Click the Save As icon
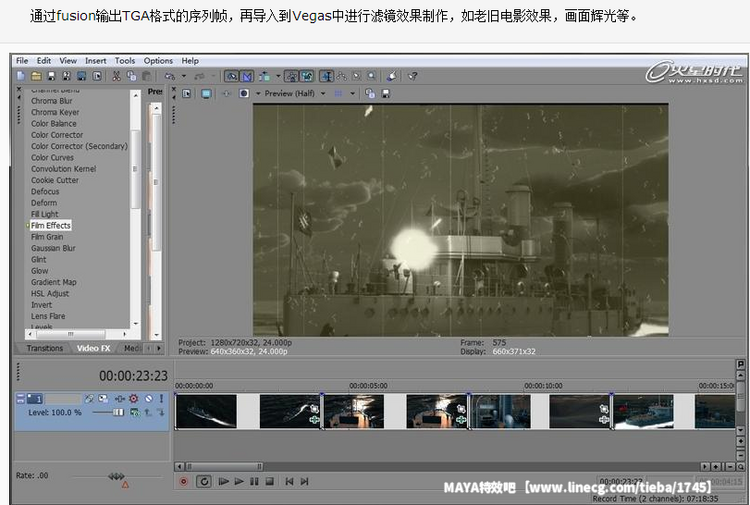Image resolution: width=750 pixels, height=505 pixels. pos(66,76)
